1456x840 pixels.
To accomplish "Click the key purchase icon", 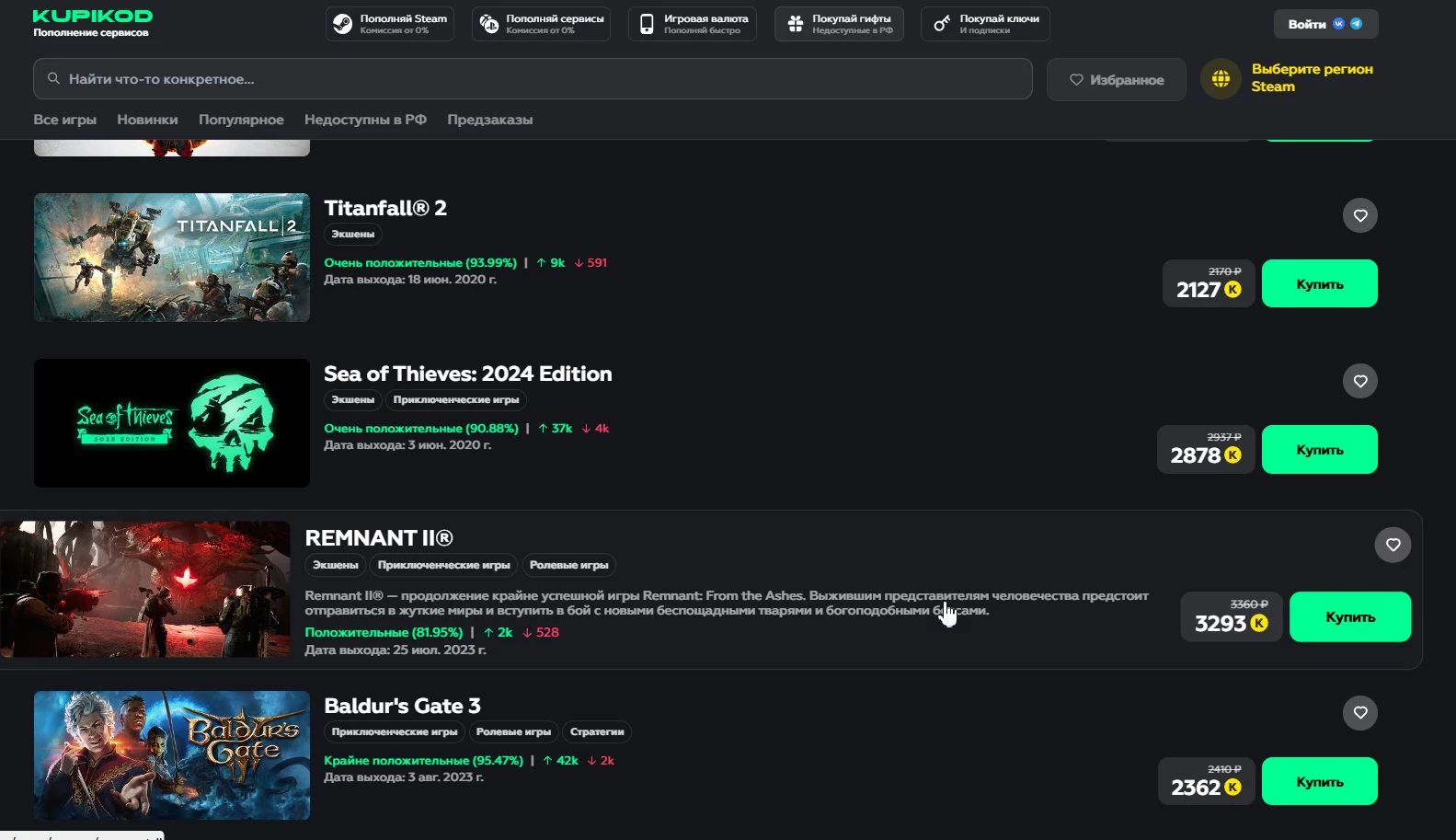I will click(x=941, y=24).
